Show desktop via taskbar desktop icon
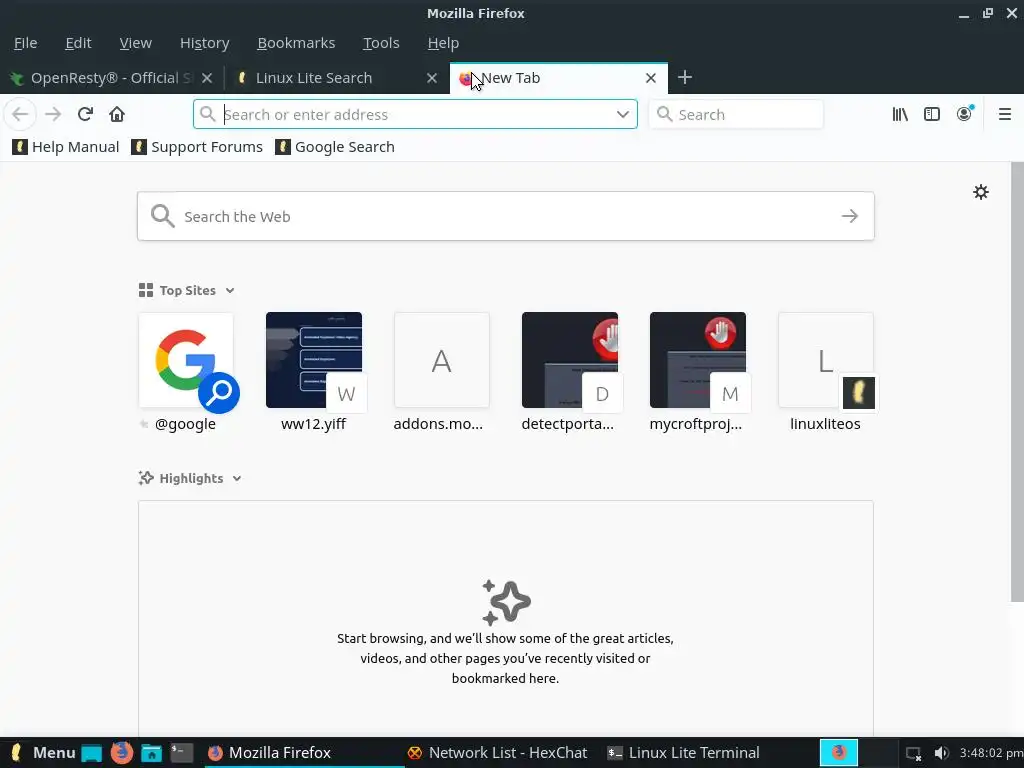 point(91,754)
